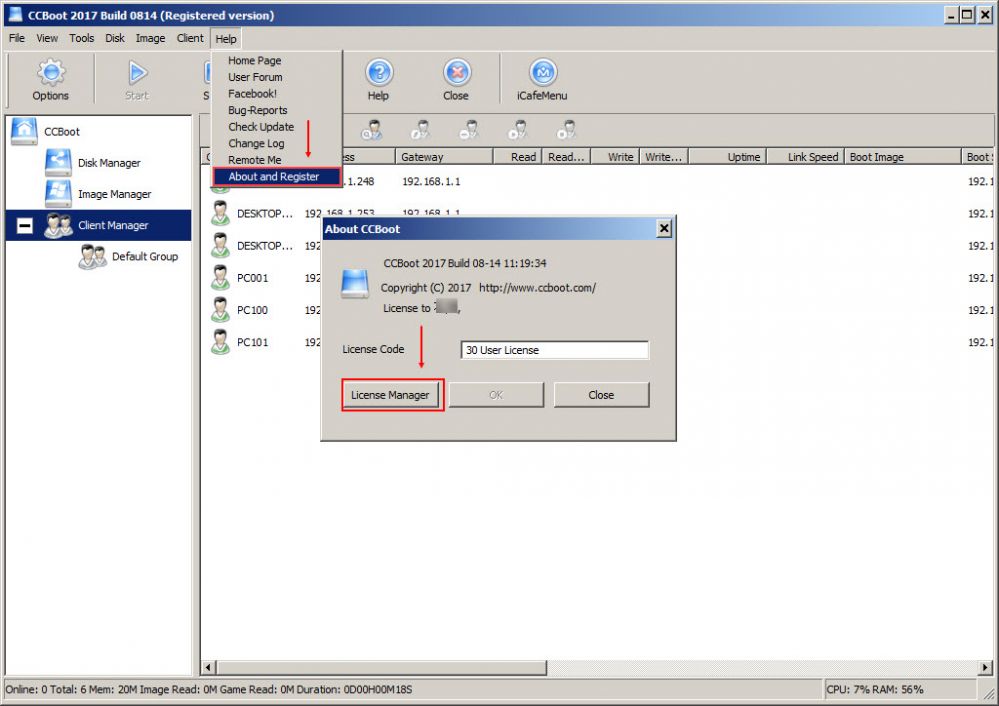This screenshot has width=999, height=706.
Task: Open the File menu
Action: (17, 38)
